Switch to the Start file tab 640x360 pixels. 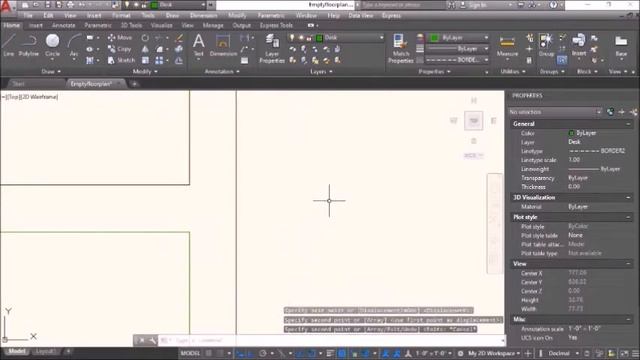[x=18, y=84]
